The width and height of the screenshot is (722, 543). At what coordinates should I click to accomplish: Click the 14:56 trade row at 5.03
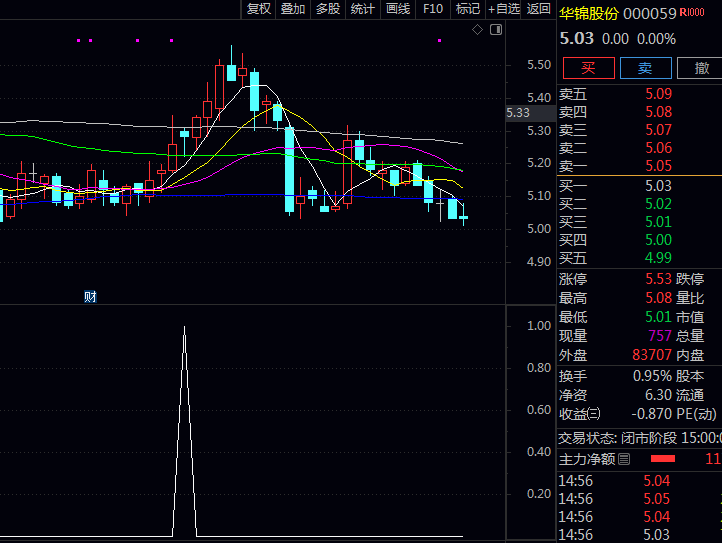coord(640,535)
